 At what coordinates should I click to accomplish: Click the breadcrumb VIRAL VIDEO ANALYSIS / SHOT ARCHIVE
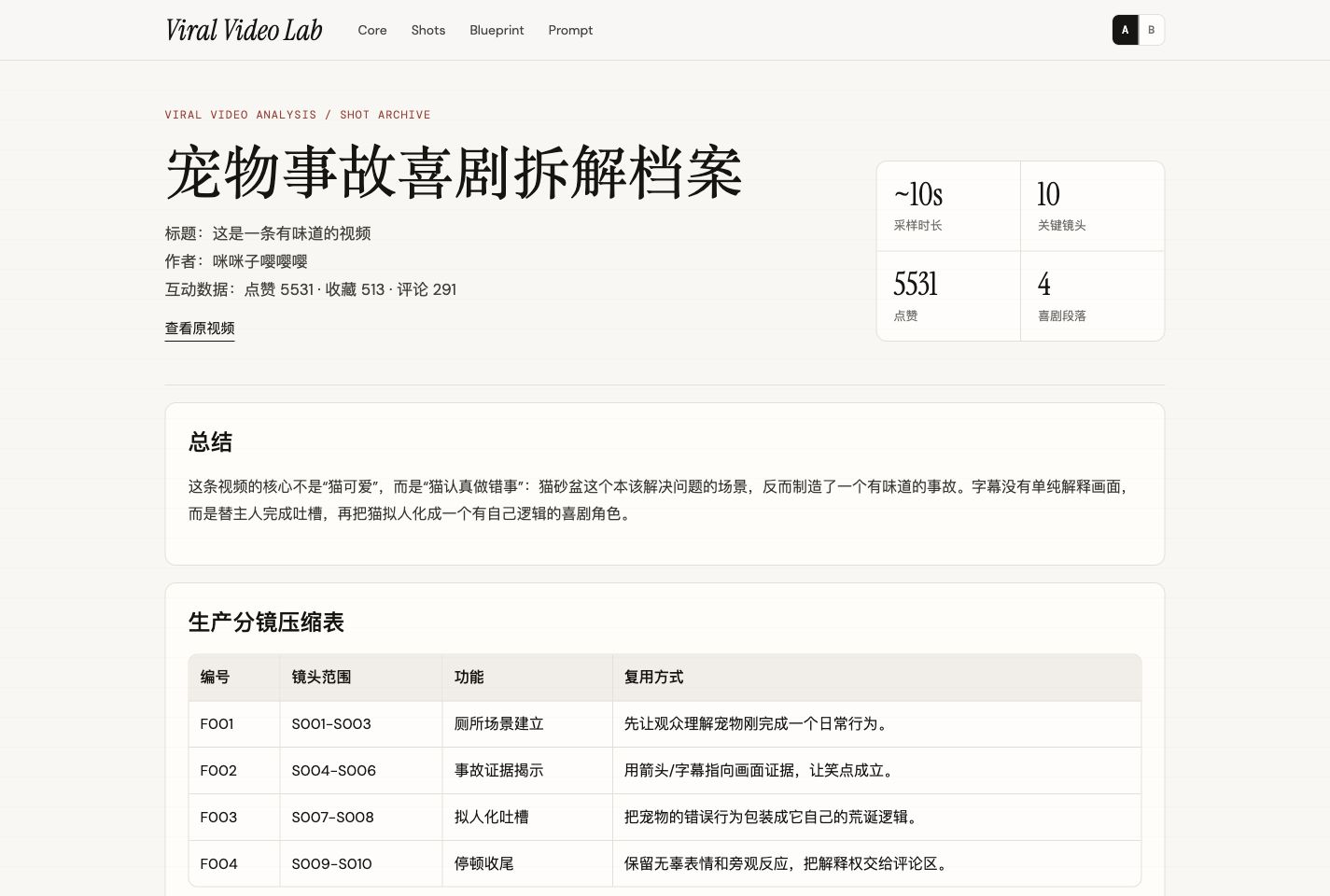[298, 115]
